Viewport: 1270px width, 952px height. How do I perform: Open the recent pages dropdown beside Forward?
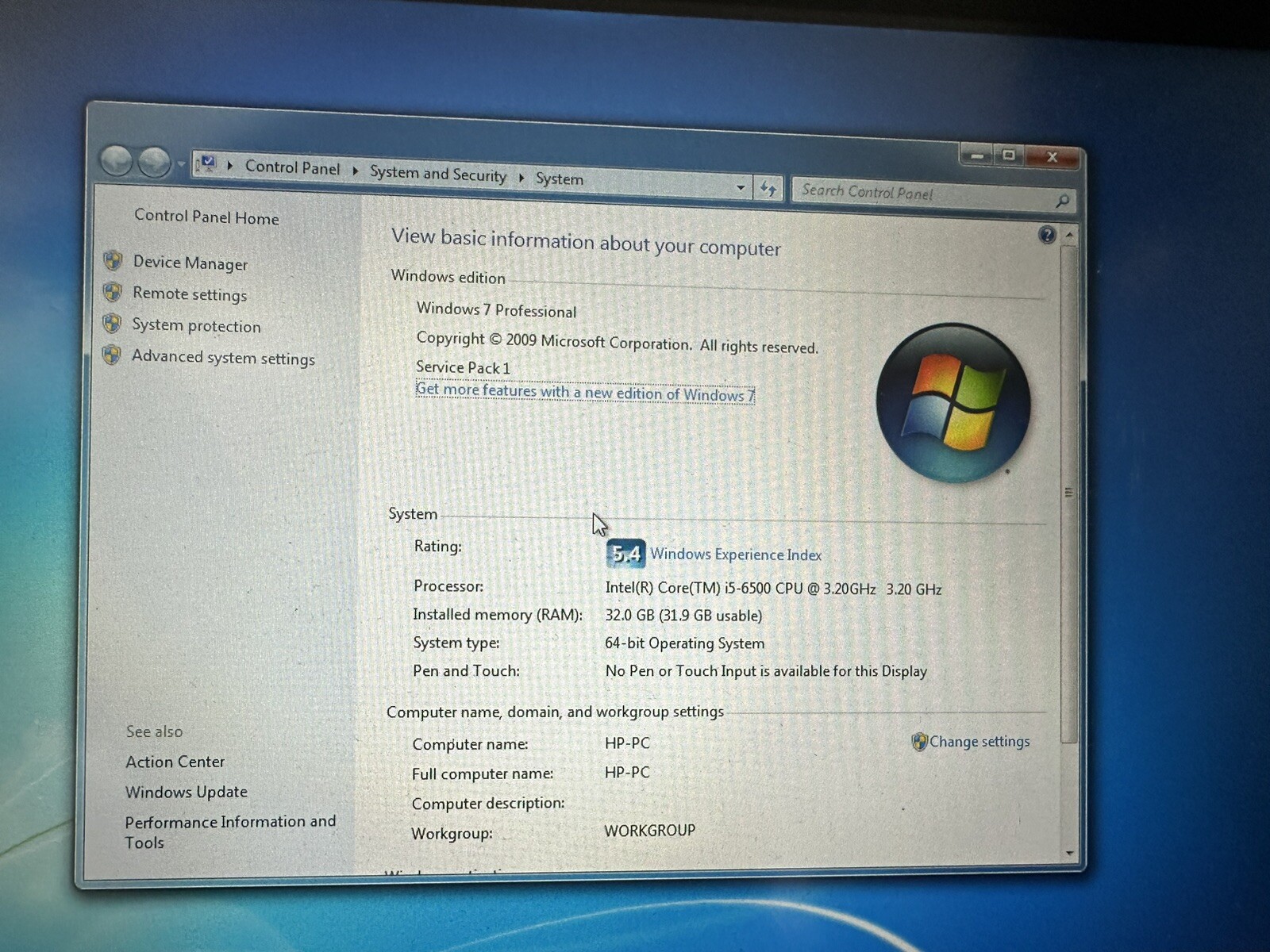(x=181, y=164)
